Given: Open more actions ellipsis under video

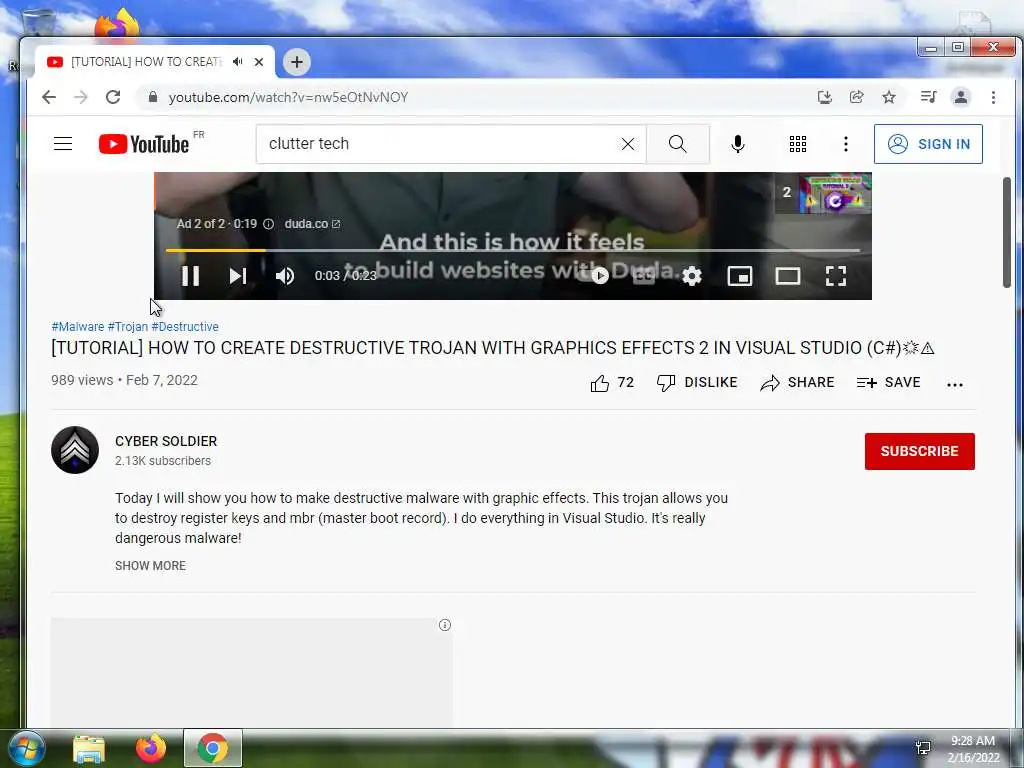Looking at the screenshot, I should tap(955, 385).
